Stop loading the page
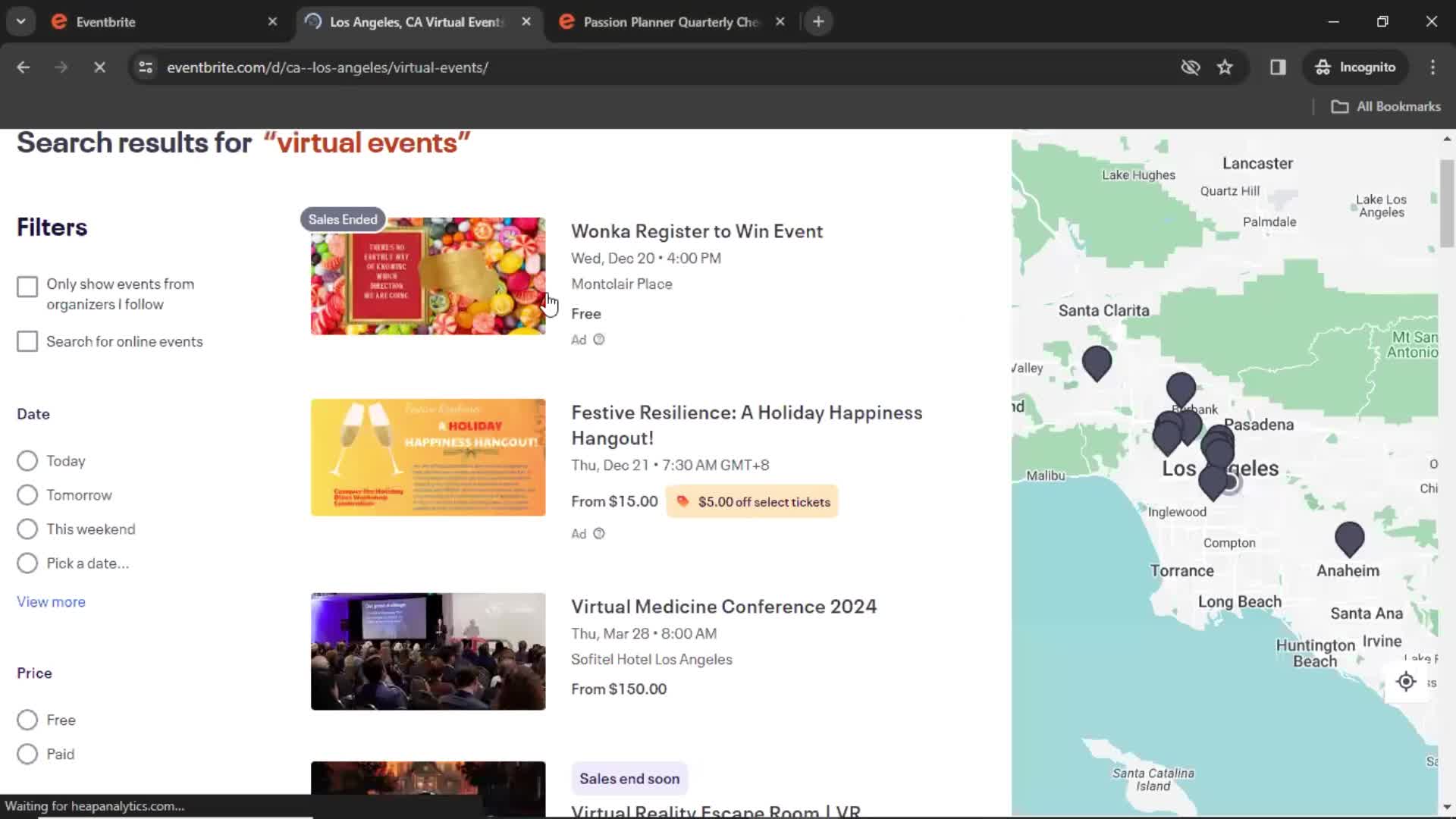The image size is (1456, 819). pyautogui.click(x=99, y=67)
